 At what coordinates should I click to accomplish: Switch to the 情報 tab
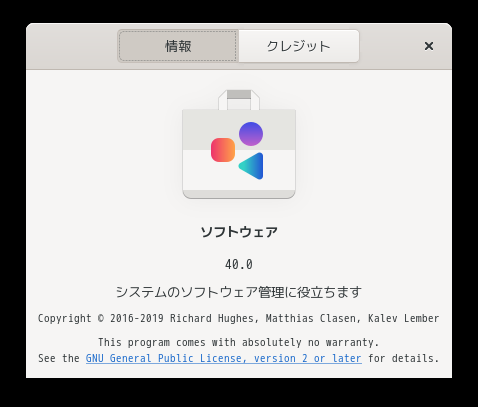coord(178,46)
